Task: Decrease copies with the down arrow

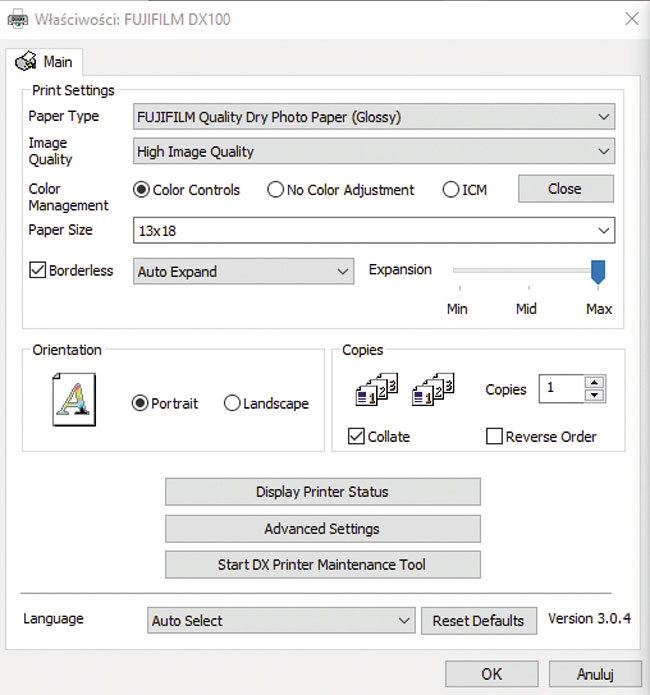Action: tap(595, 396)
